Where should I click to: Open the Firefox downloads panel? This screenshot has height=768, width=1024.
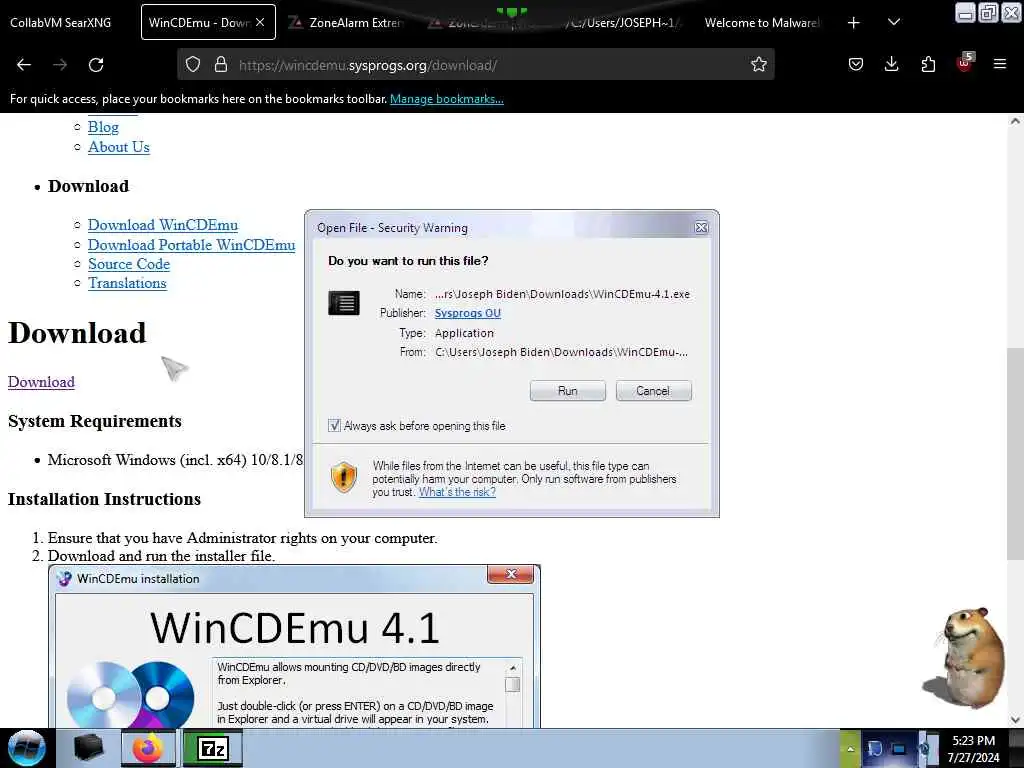click(891, 65)
